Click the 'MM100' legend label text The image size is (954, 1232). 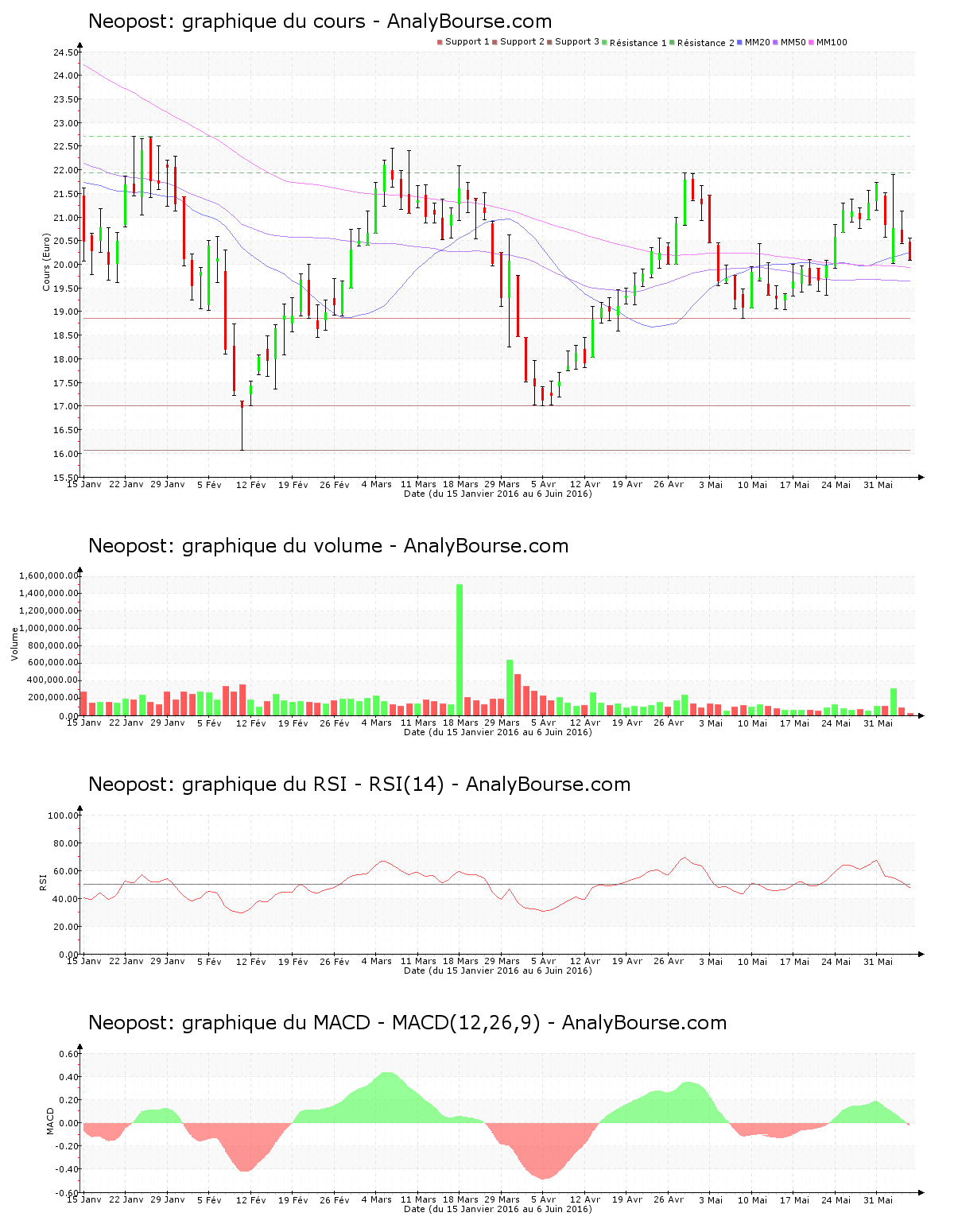tap(832, 42)
